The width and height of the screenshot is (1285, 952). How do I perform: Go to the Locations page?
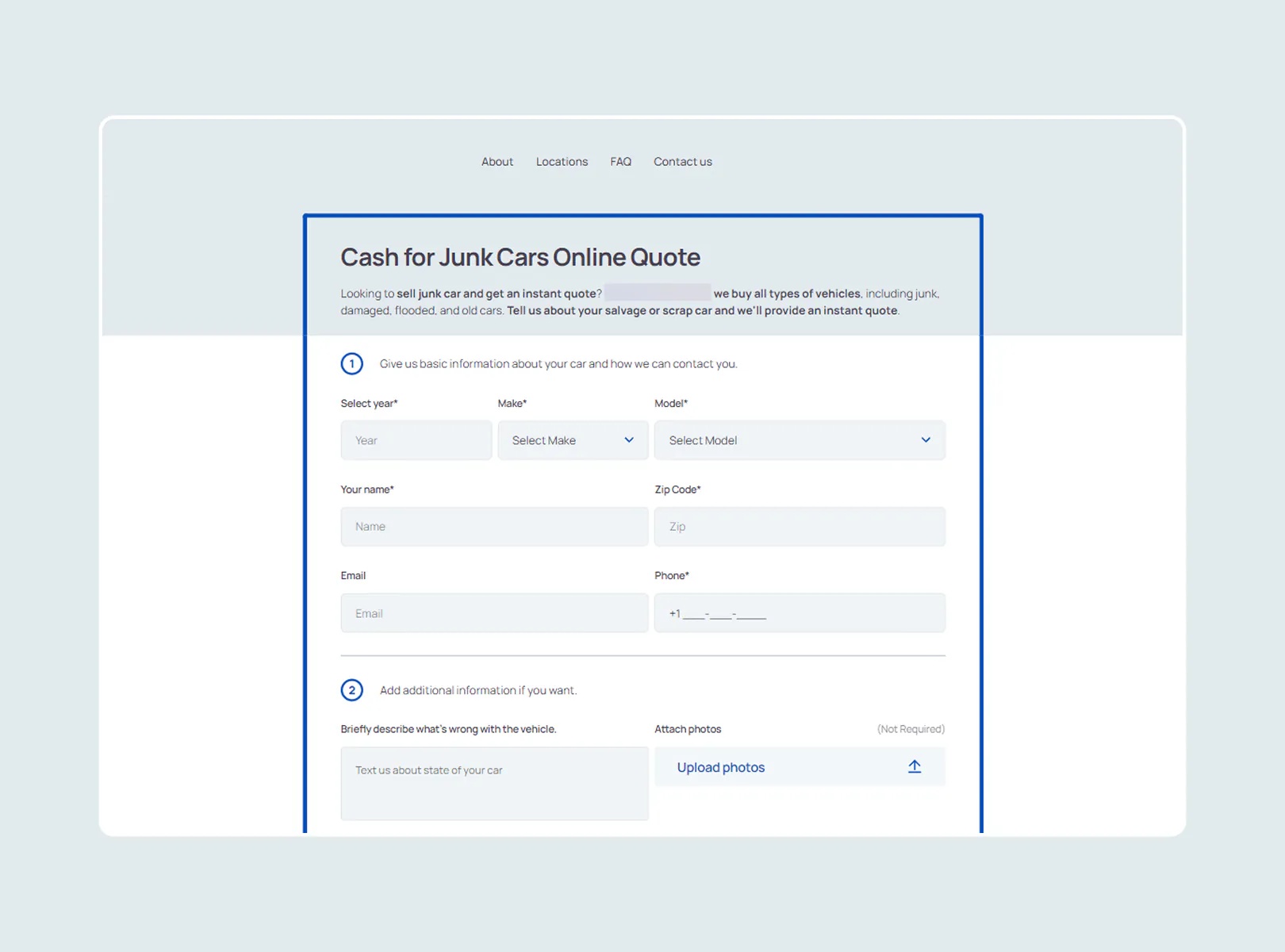[562, 162]
